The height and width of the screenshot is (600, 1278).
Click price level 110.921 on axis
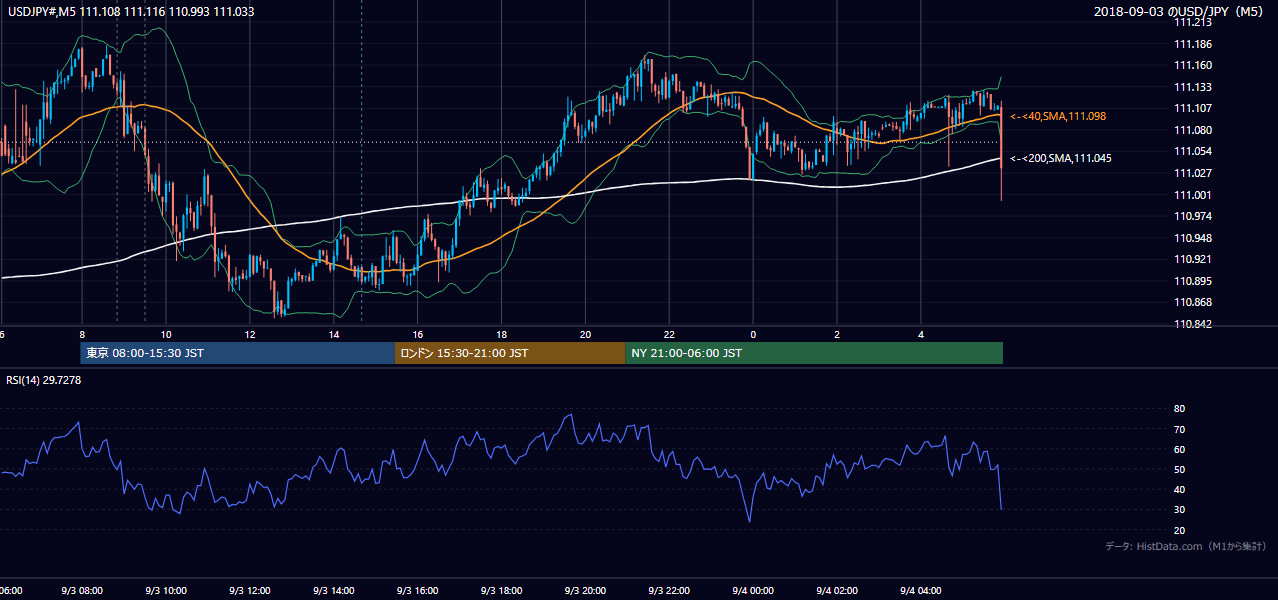pyautogui.click(x=1195, y=259)
